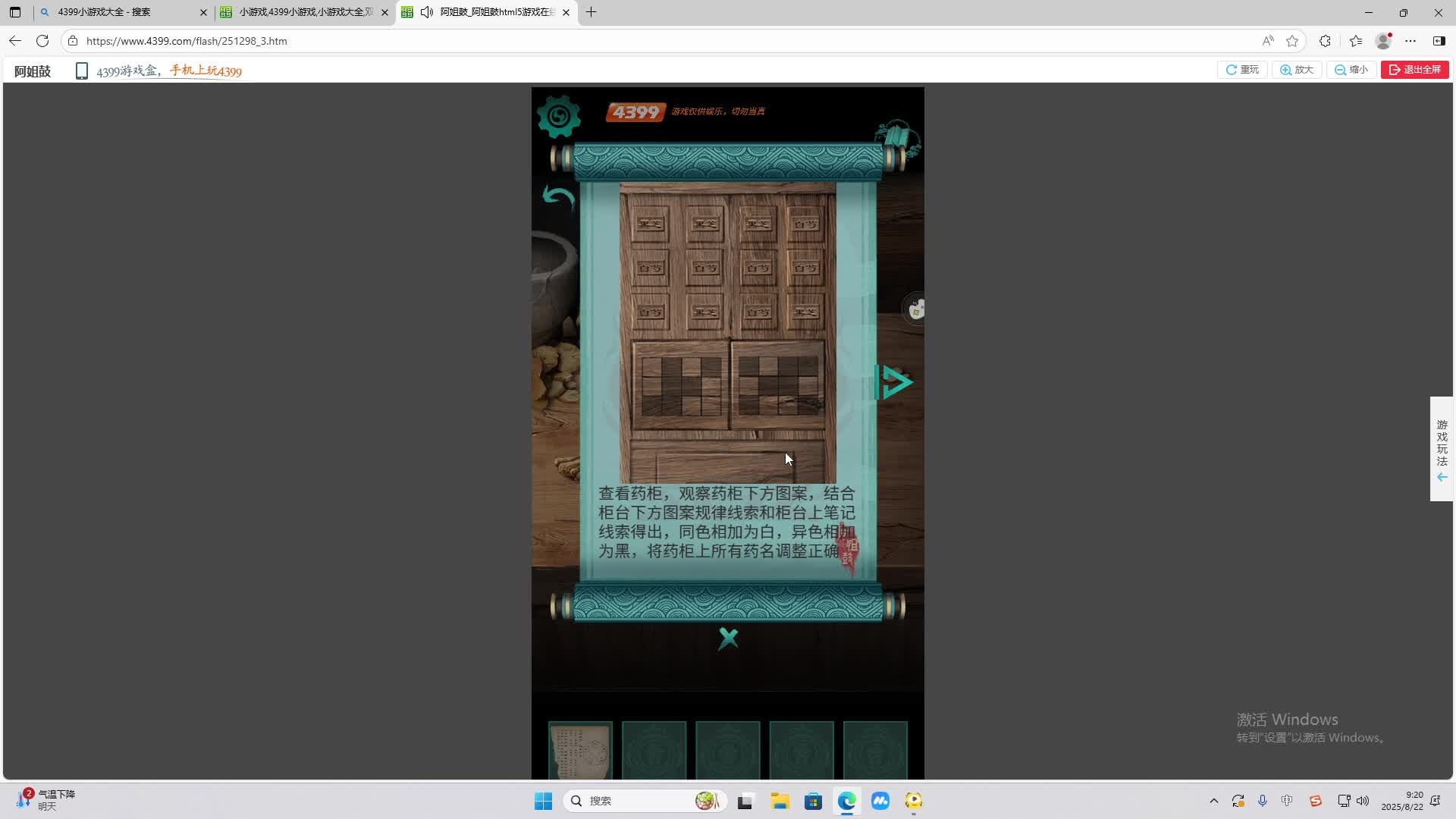Open the game settings gear icon
1456x819 pixels.
(x=559, y=116)
